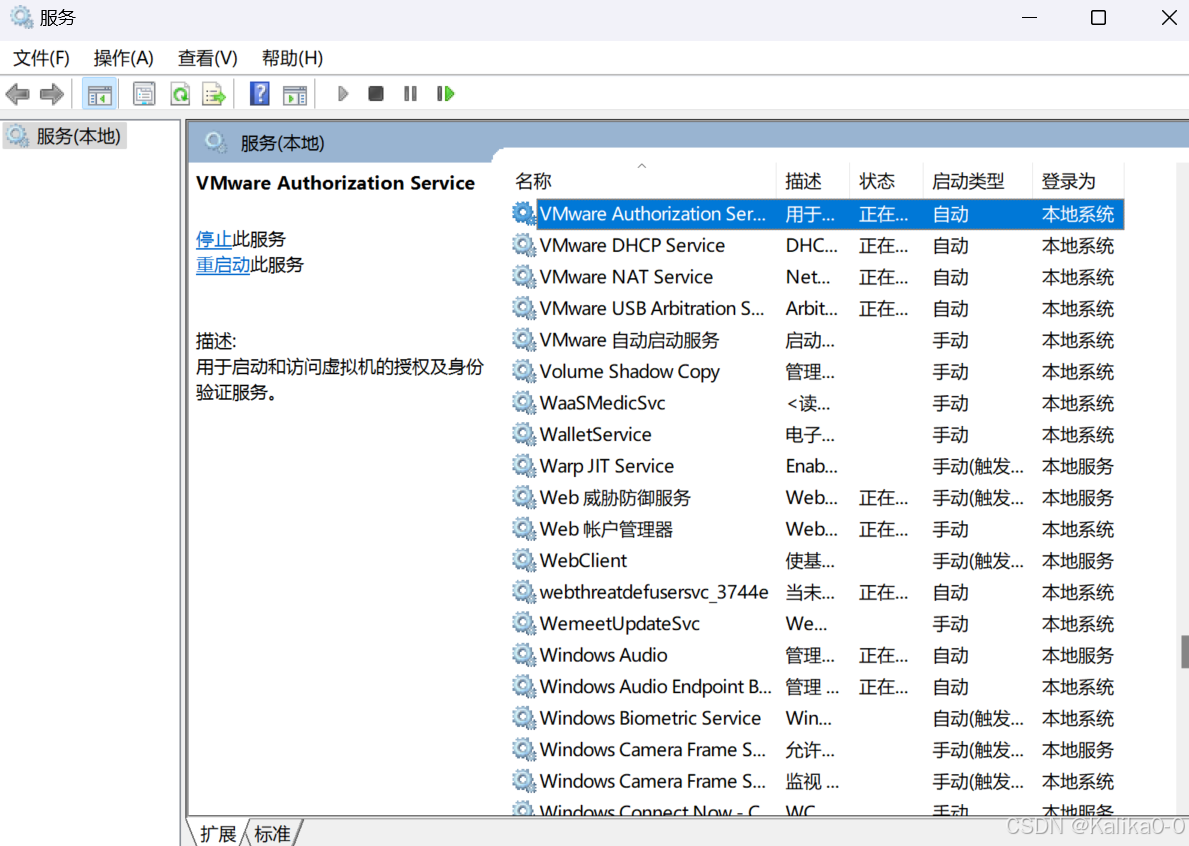
Task: Click gear icon of Windows Audio row
Action: [x=523, y=655]
